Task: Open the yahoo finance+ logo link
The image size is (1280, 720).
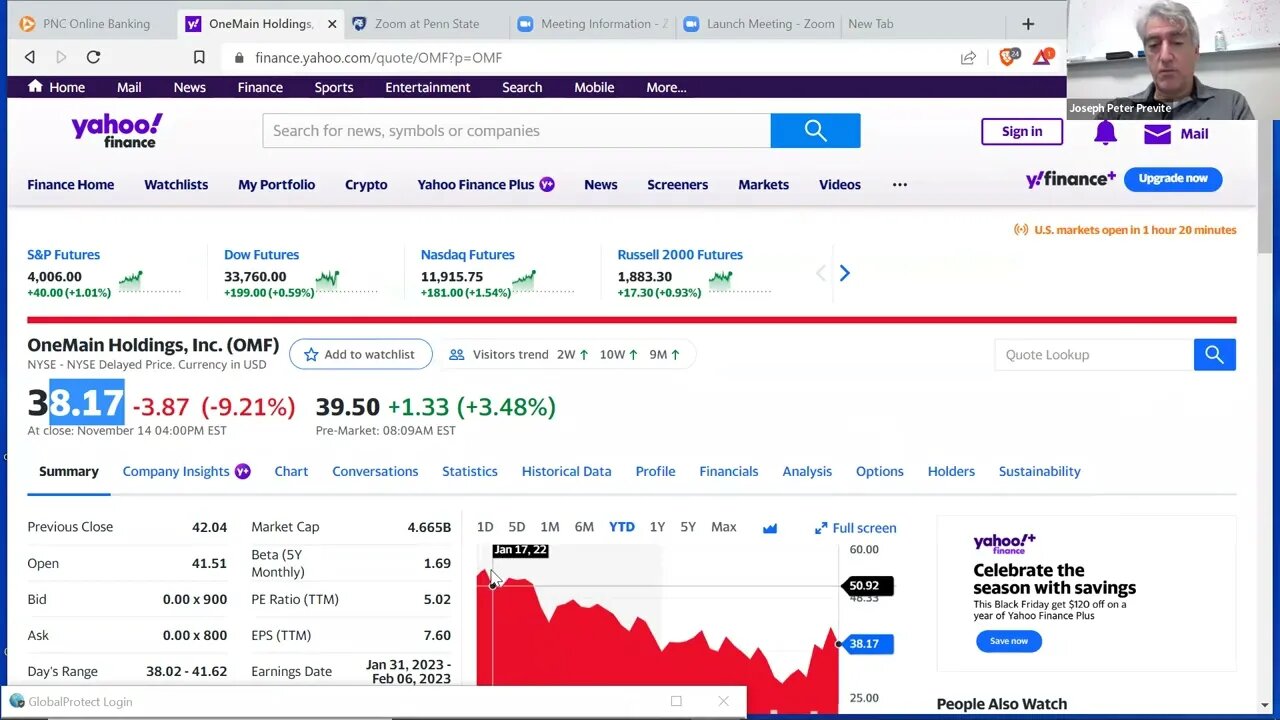Action: [x=1070, y=179]
